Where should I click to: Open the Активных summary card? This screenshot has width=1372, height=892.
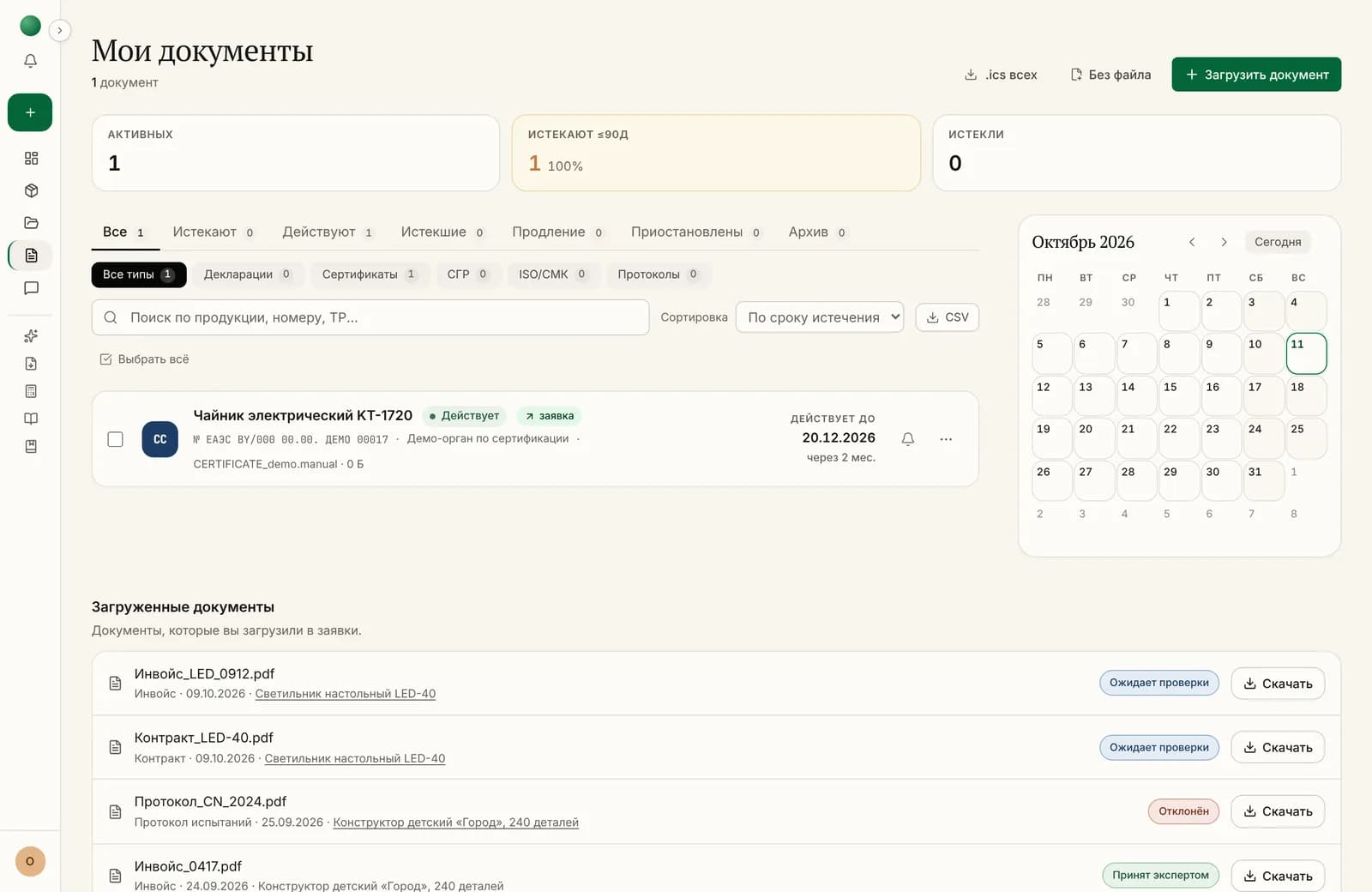click(x=296, y=153)
